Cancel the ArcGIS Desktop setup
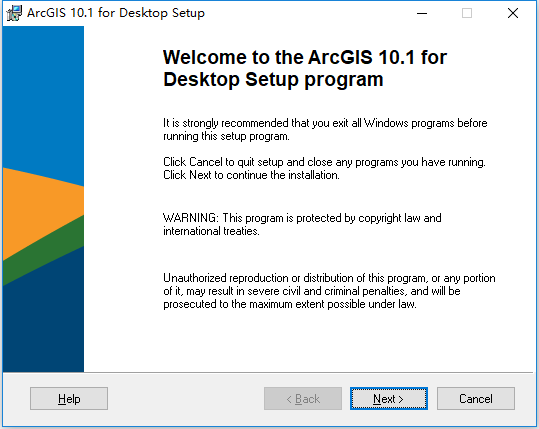 [x=476, y=399]
